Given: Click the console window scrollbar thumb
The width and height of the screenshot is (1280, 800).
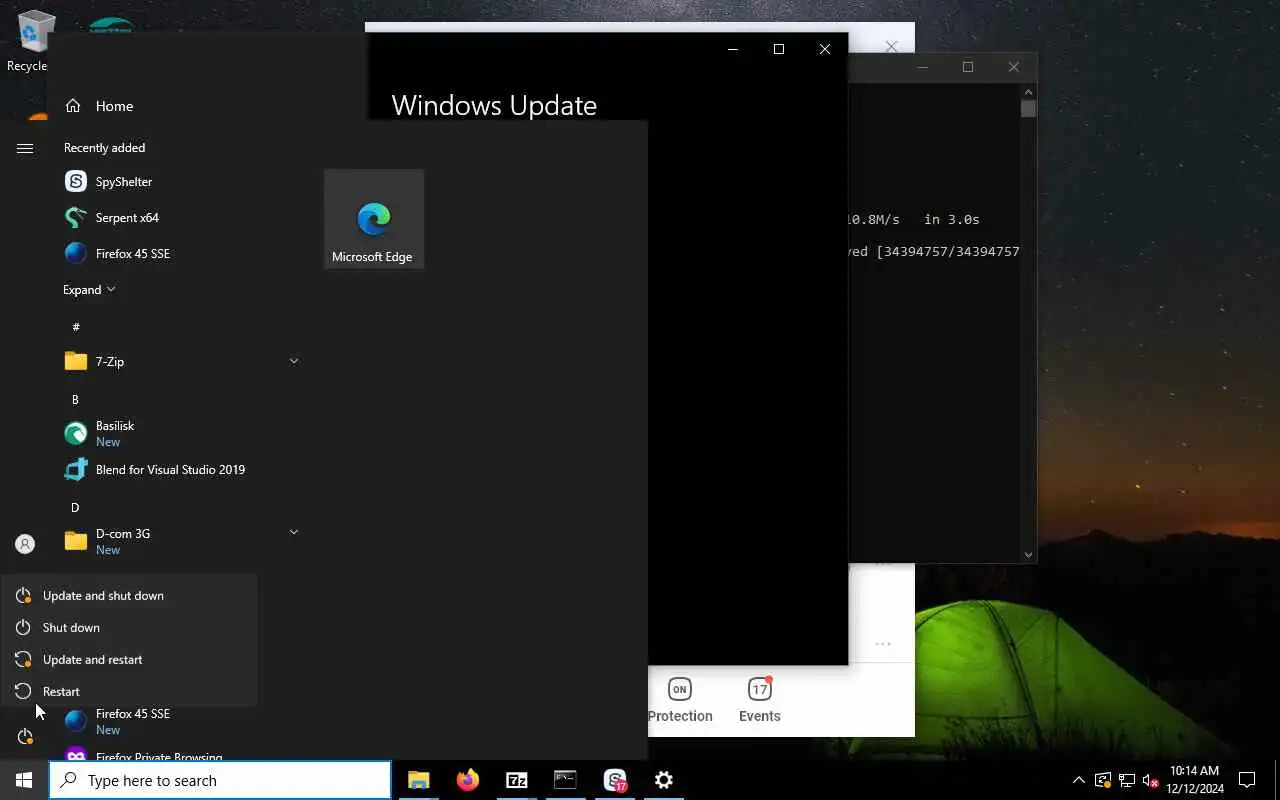Looking at the screenshot, I should [1028, 108].
